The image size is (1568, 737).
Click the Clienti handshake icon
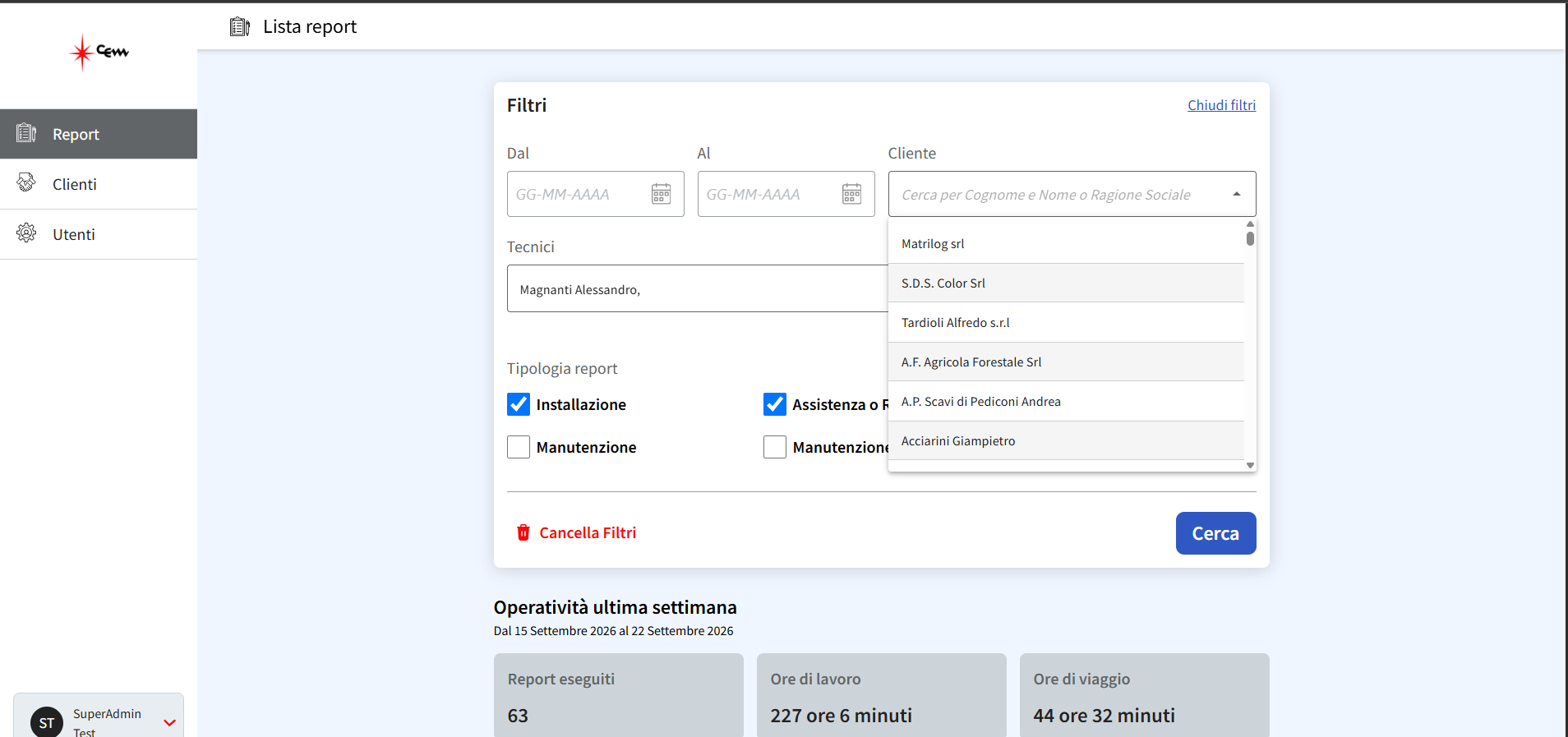(x=26, y=182)
